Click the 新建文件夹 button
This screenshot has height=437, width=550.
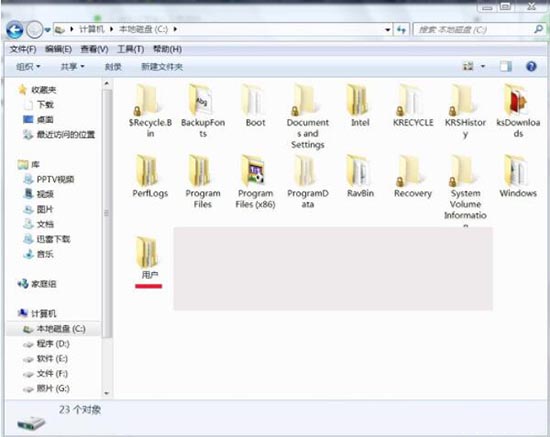162,67
